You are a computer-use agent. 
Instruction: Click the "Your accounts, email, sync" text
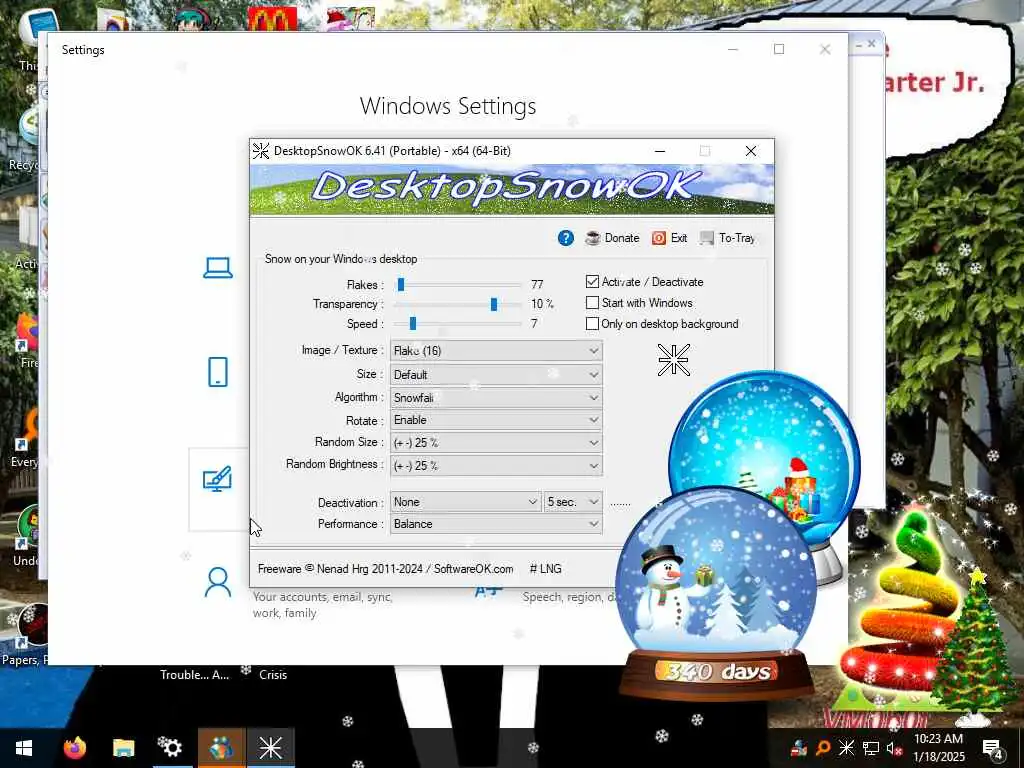point(323,597)
